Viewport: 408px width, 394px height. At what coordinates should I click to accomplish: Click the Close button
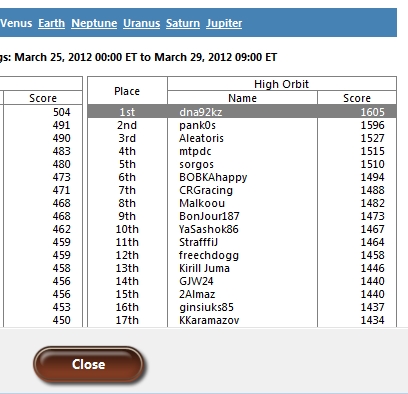(88, 364)
